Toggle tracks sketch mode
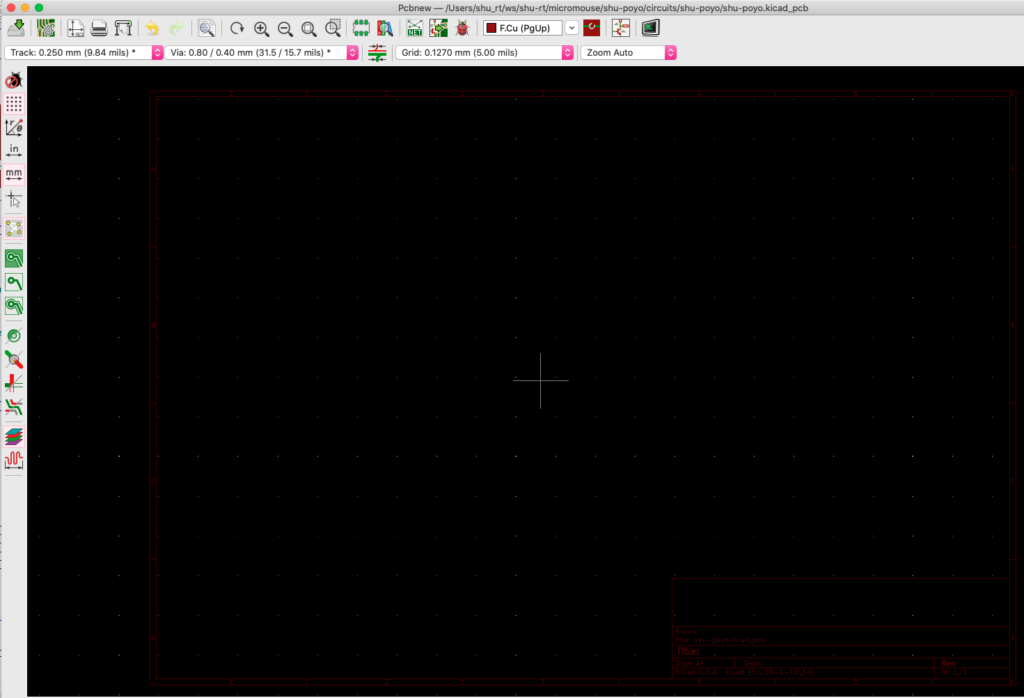1024x698 pixels. tap(14, 383)
